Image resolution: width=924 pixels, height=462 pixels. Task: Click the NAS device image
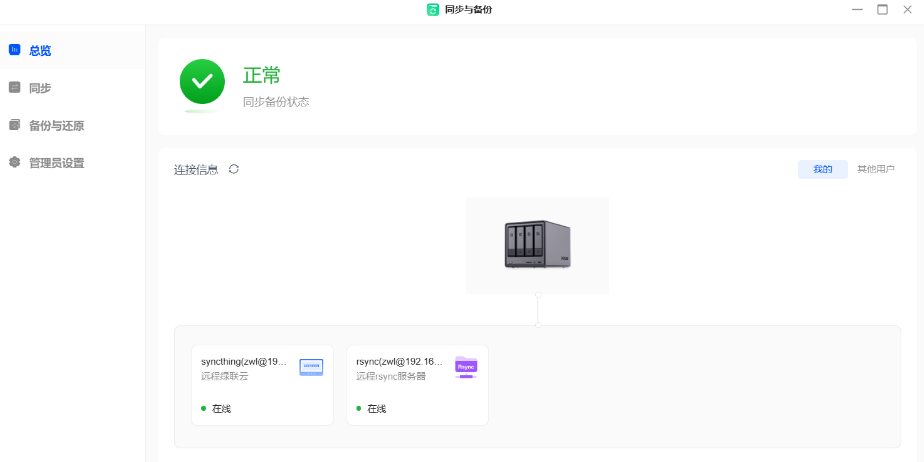click(537, 245)
